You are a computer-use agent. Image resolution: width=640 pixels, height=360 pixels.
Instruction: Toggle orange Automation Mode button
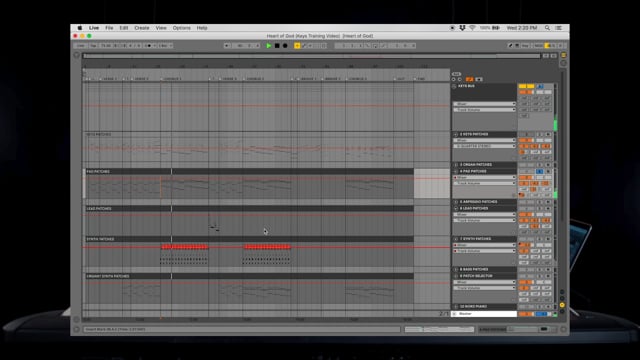tap(469, 79)
